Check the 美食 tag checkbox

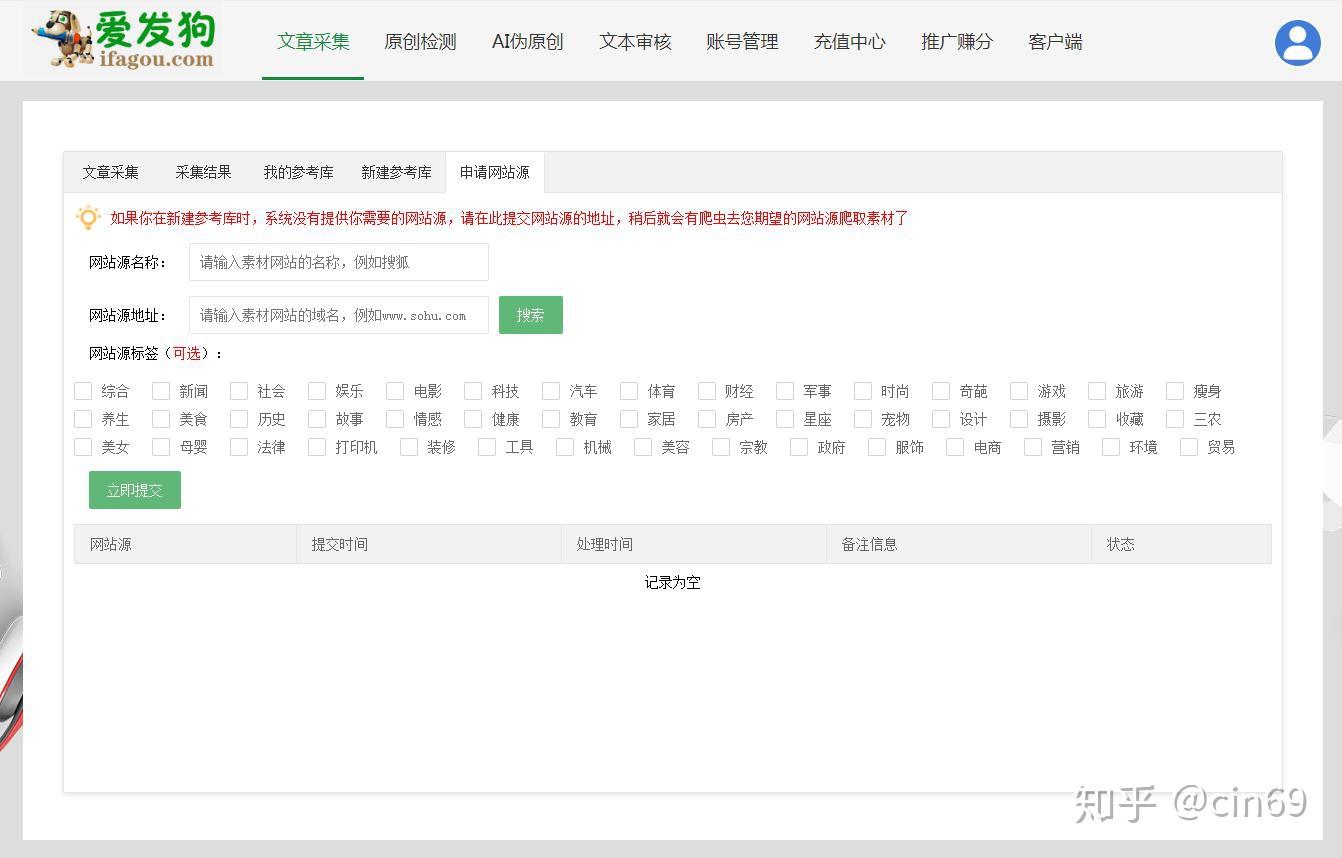pyautogui.click(x=161, y=419)
